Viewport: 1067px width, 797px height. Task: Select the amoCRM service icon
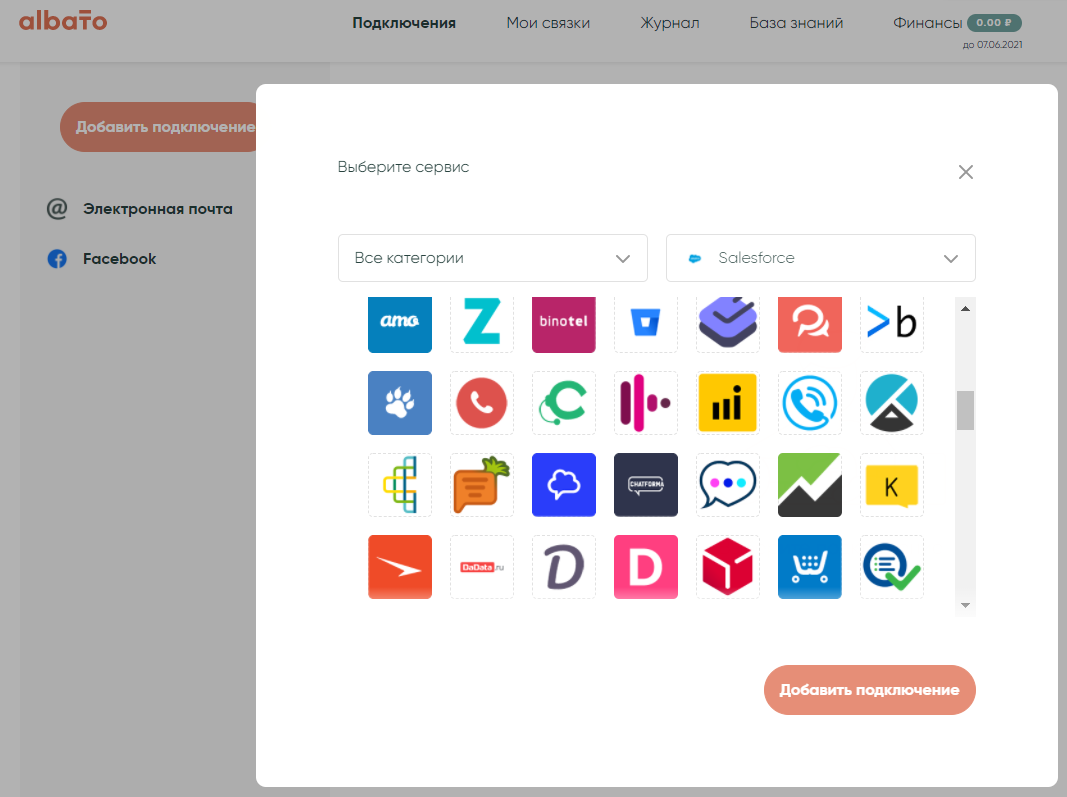400,322
